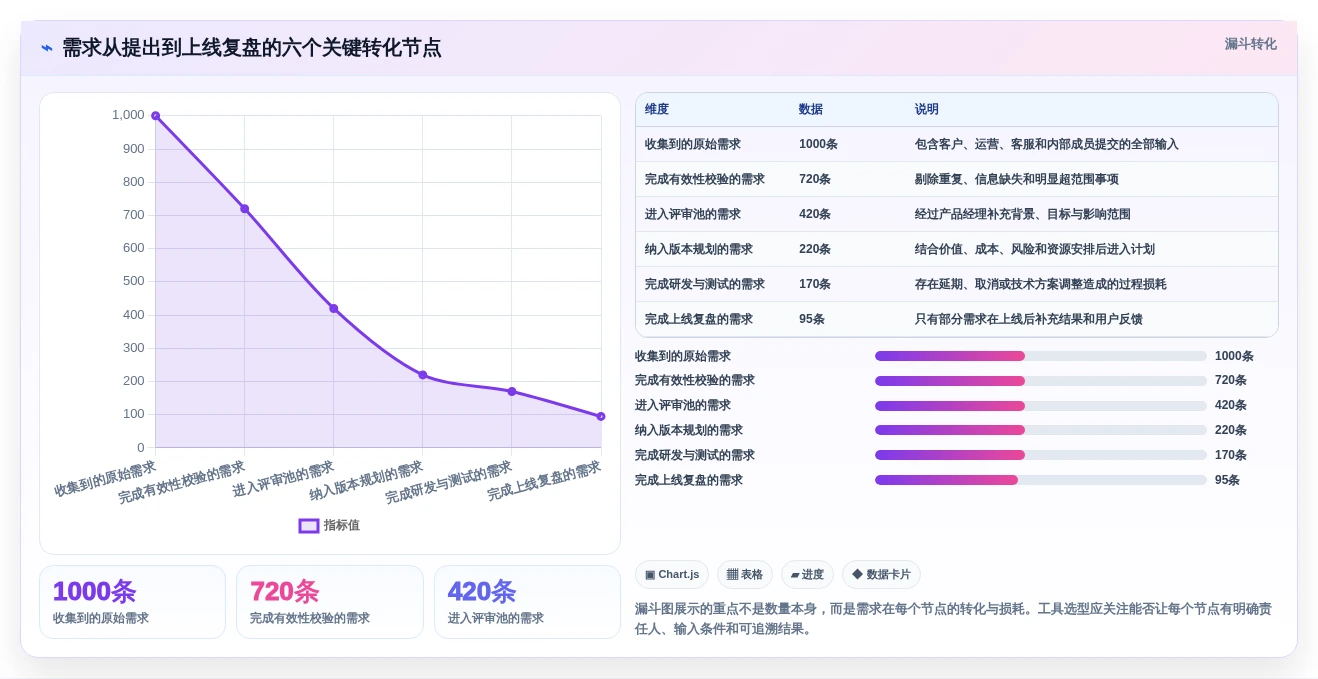Click x-axis label 纳入版本规划的需求
1318x679 pixels.
tap(367, 481)
